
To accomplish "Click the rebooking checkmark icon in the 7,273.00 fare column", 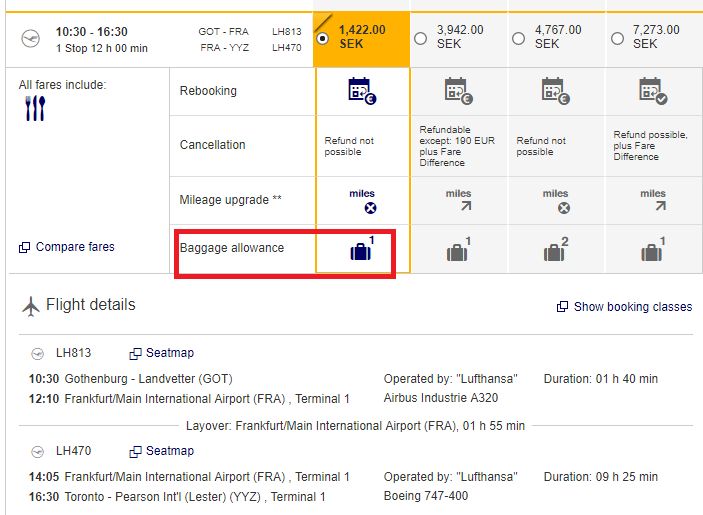I will point(653,91).
